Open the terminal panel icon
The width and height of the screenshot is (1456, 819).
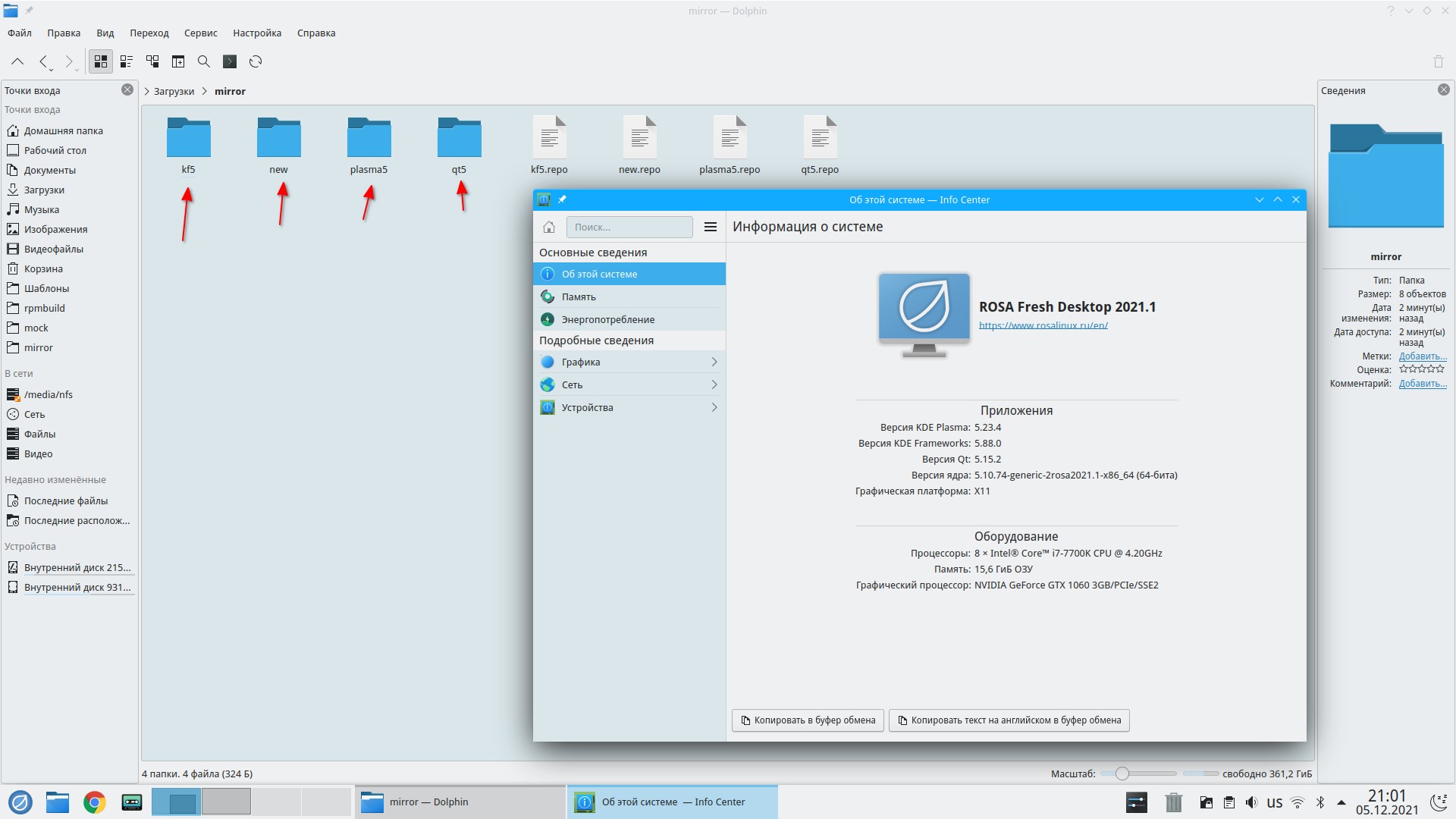[x=230, y=61]
